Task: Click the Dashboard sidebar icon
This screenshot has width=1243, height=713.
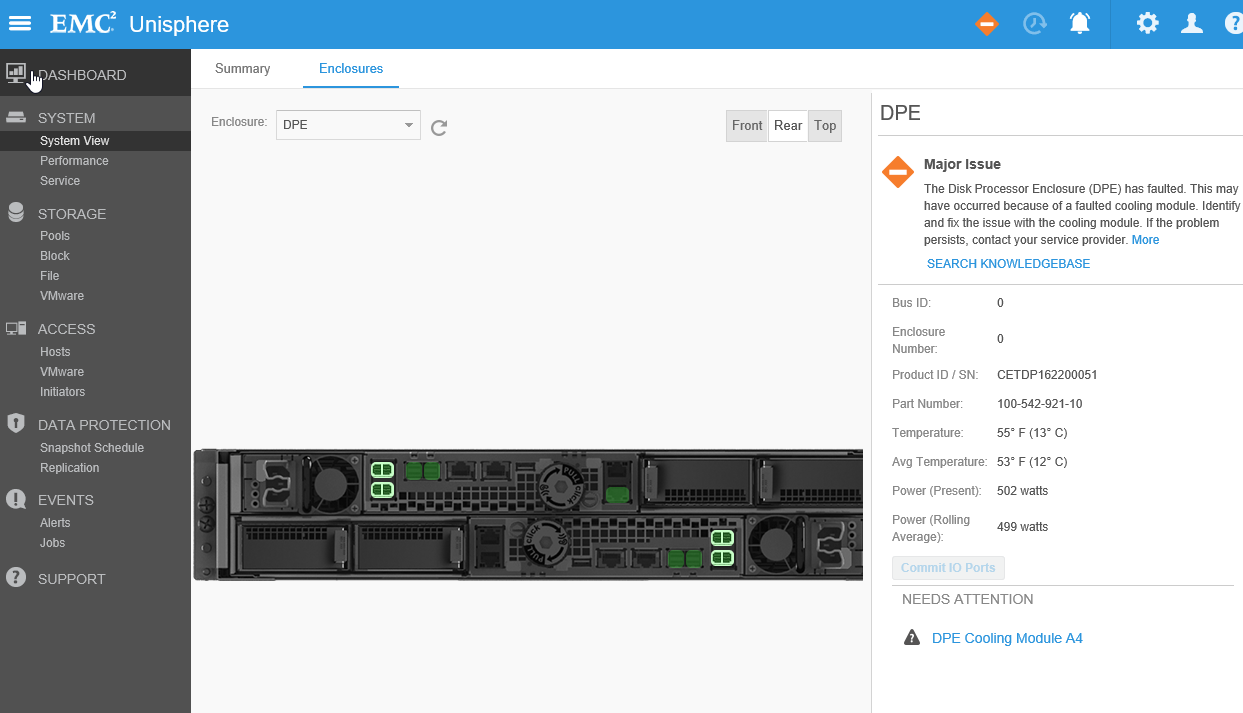Action: tap(15, 72)
